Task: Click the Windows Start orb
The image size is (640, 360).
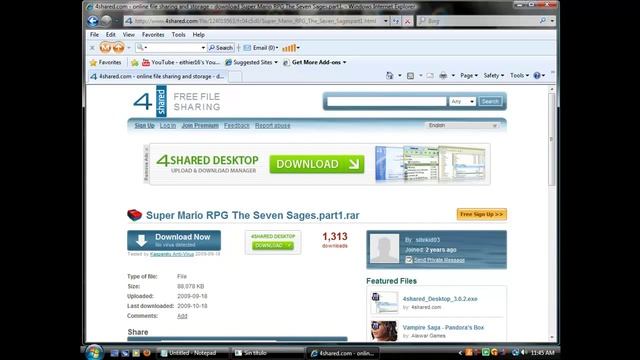Action: 94,353
